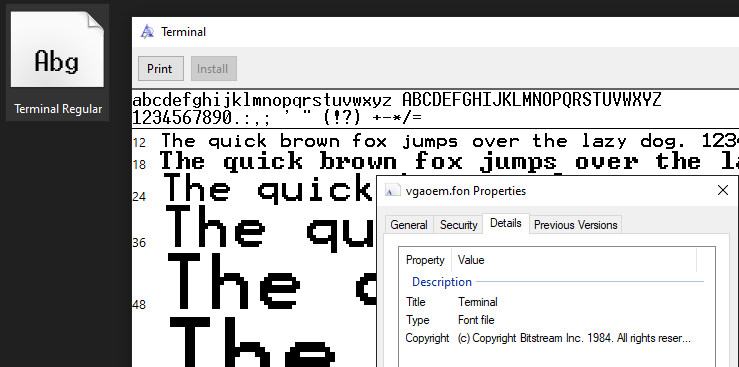Image resolution: width=739 pixels, height=367 pixels.
Task: Click the alphabet character preview line
Action: pos(397,100)
